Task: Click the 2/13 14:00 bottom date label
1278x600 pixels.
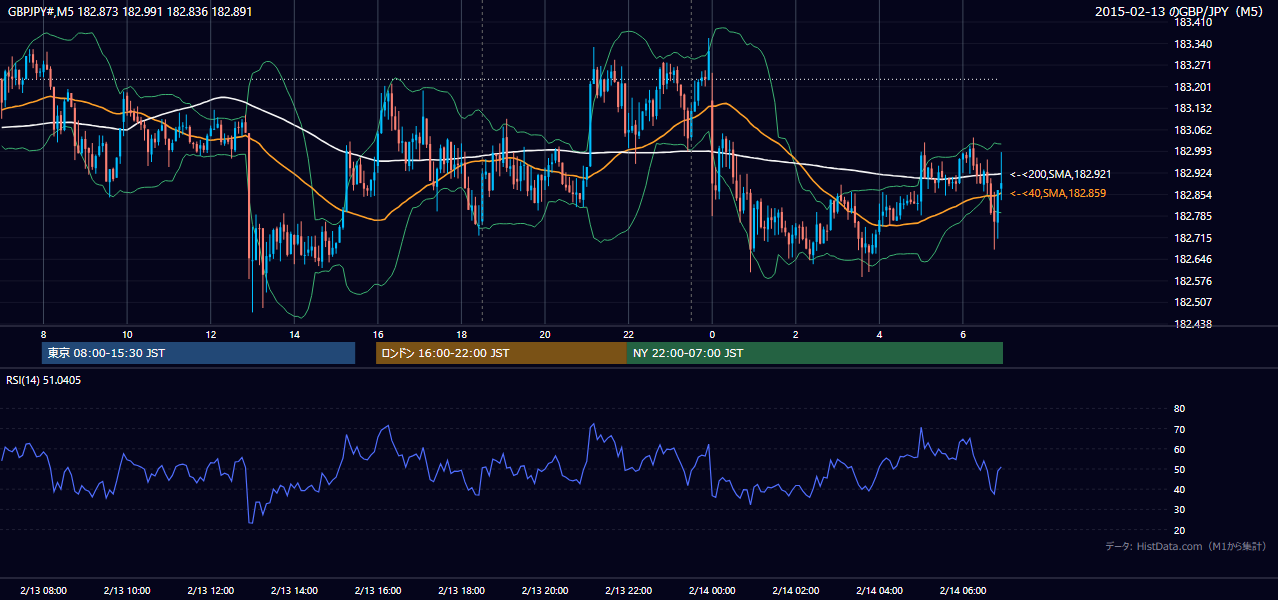Action: (294, 590)
